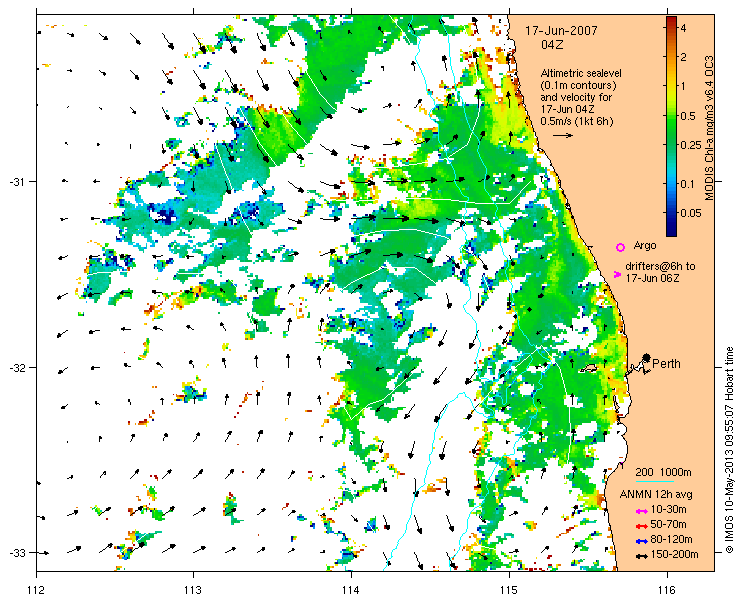This screenshot has height=600, width=740.
Task: Click the MODIS Chl-a colorbar title
Action: click(709, 128)
